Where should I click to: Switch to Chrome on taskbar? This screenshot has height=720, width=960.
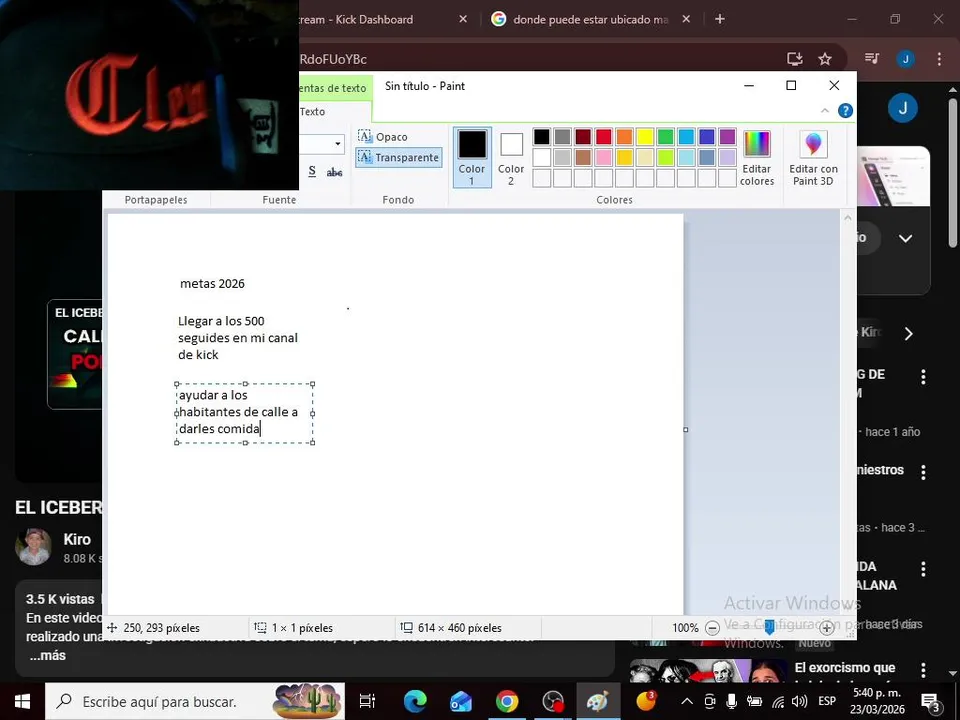506,702
